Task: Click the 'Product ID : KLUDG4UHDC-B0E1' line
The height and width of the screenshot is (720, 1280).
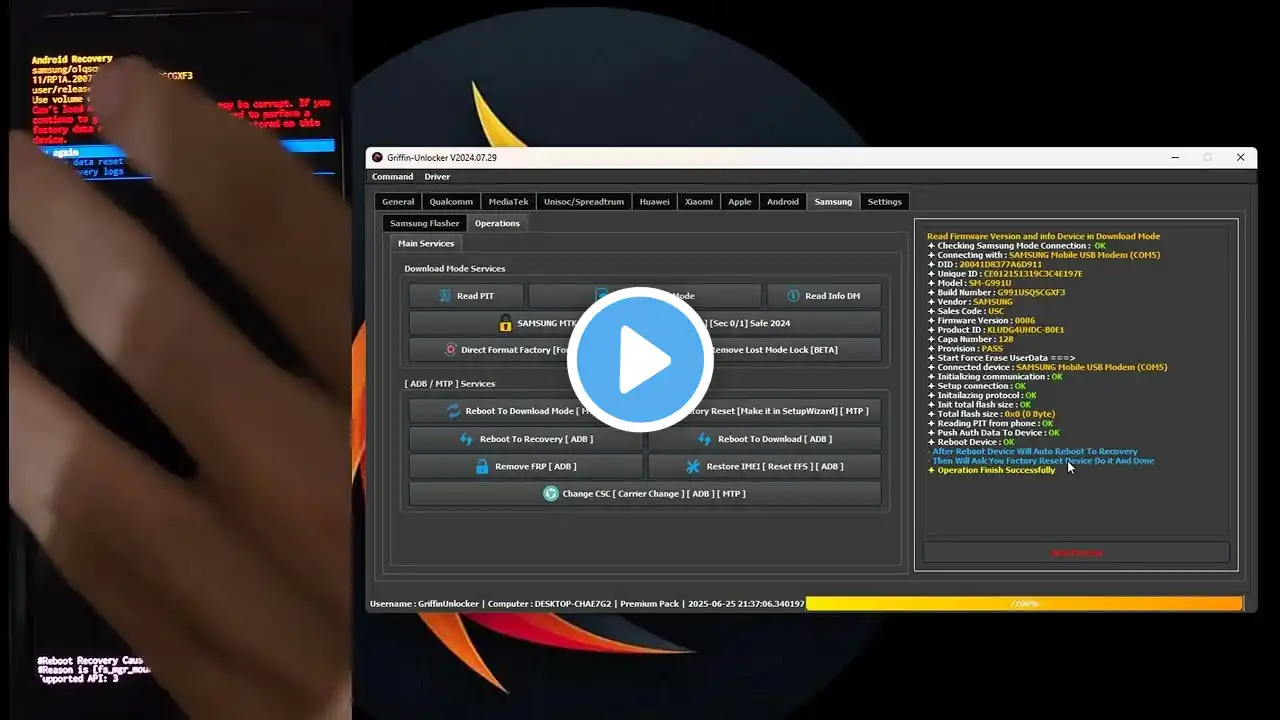Action: 996,330
